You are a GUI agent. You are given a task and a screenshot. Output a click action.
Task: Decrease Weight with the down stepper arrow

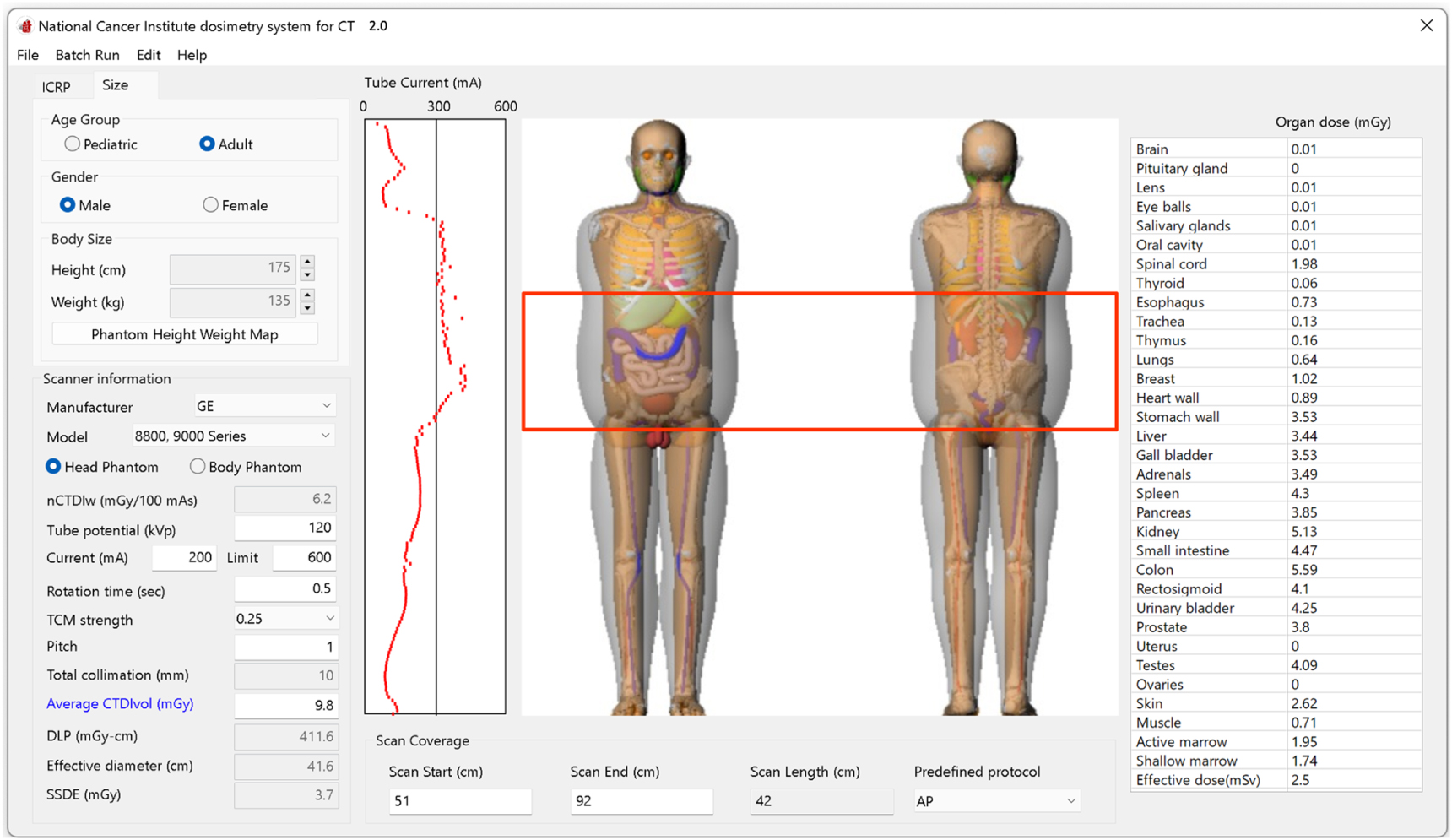coord(307,308)
